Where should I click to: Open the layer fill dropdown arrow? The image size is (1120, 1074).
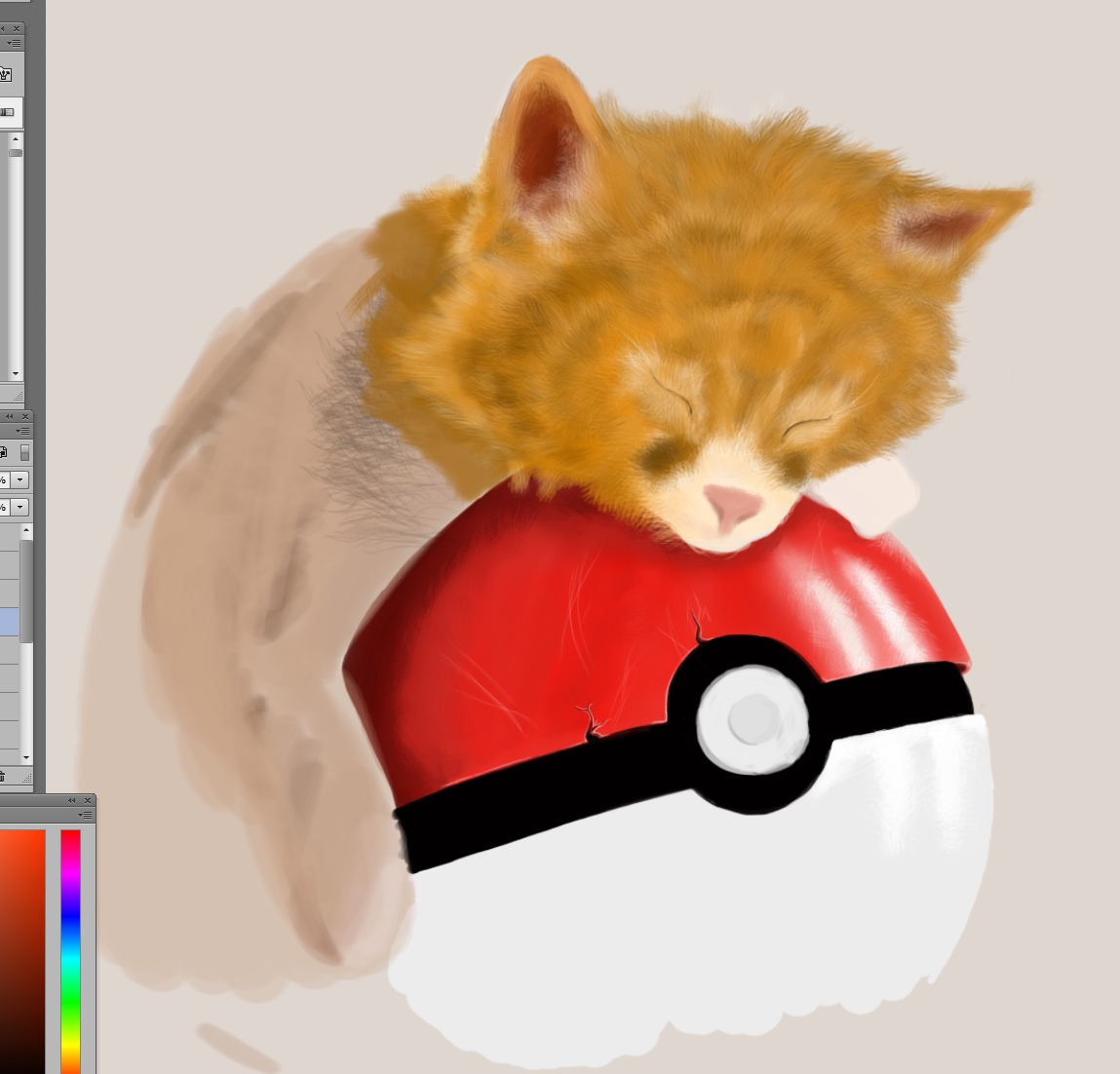[20, 507]
